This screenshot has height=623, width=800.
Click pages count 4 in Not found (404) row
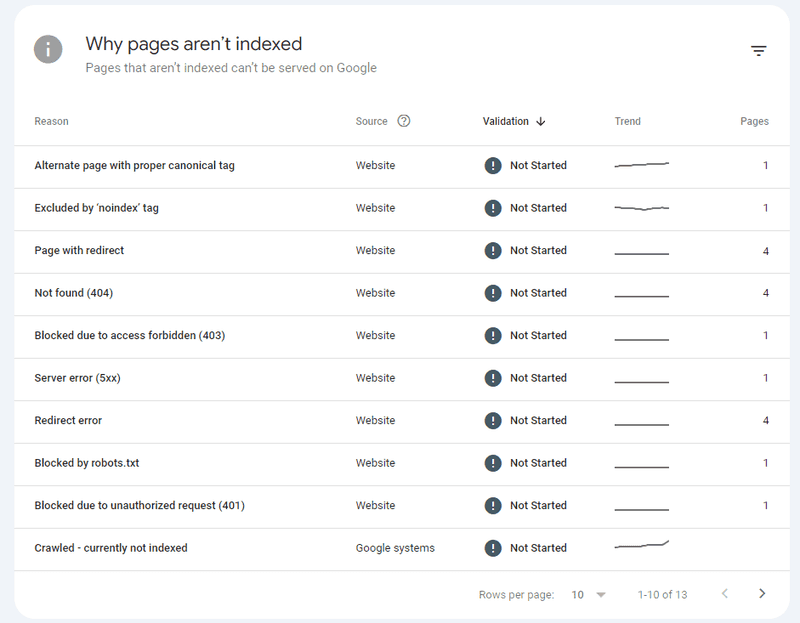765,293
